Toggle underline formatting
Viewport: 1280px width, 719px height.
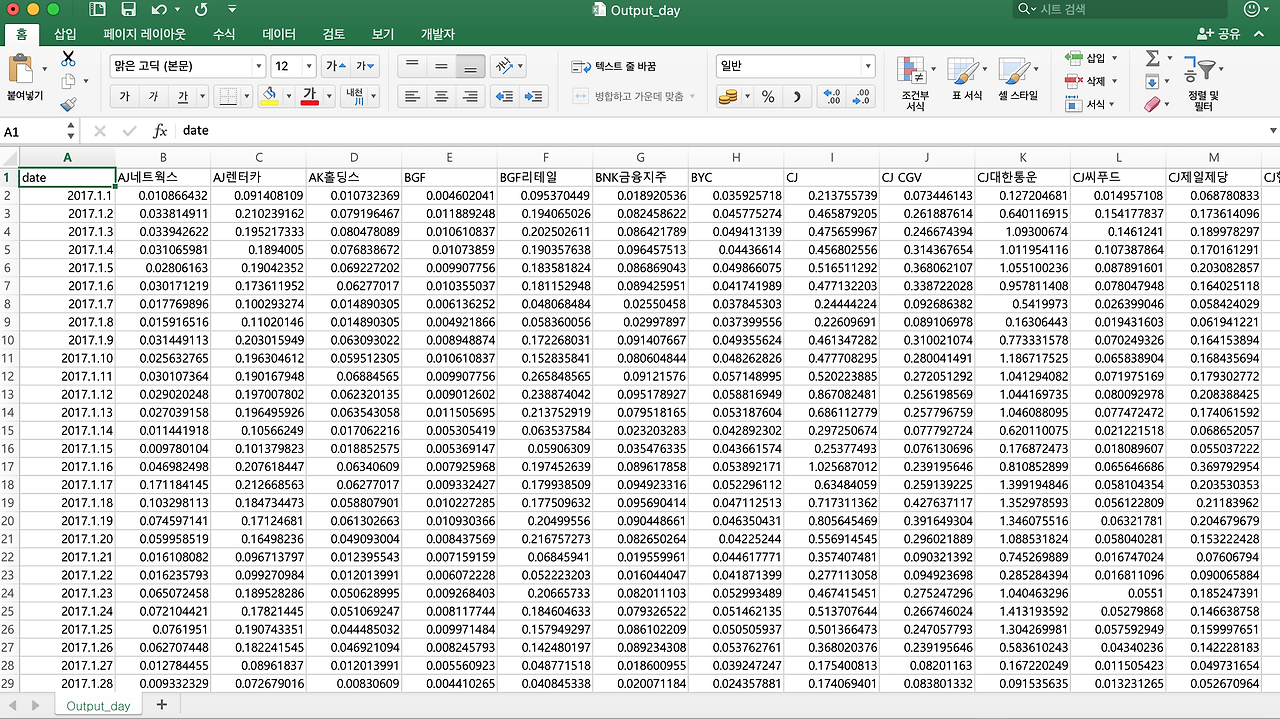[182, 96]
